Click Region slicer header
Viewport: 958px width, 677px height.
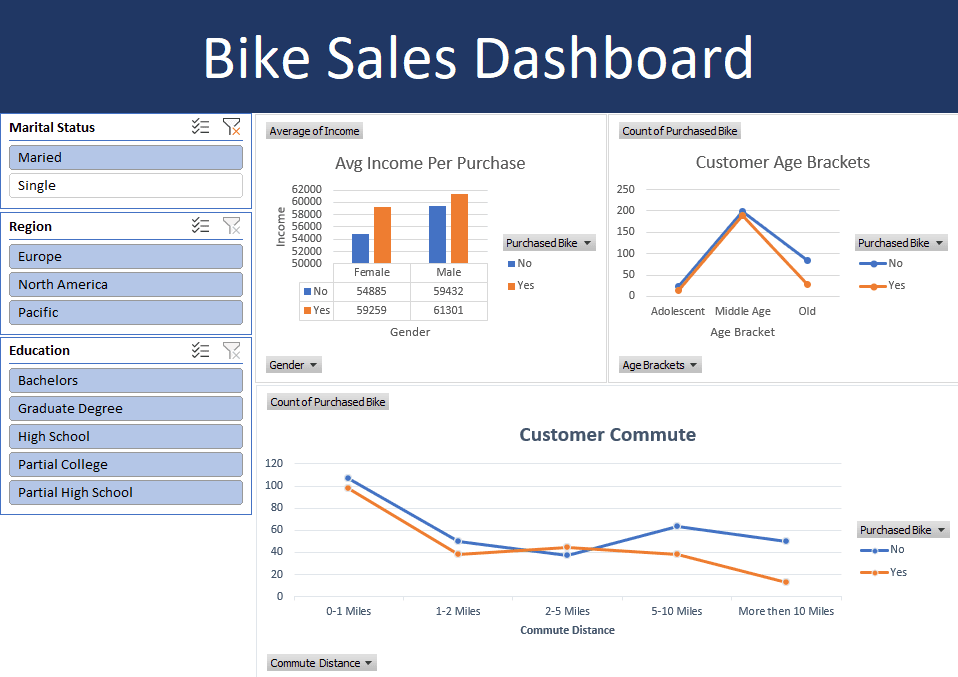(31, 227)
